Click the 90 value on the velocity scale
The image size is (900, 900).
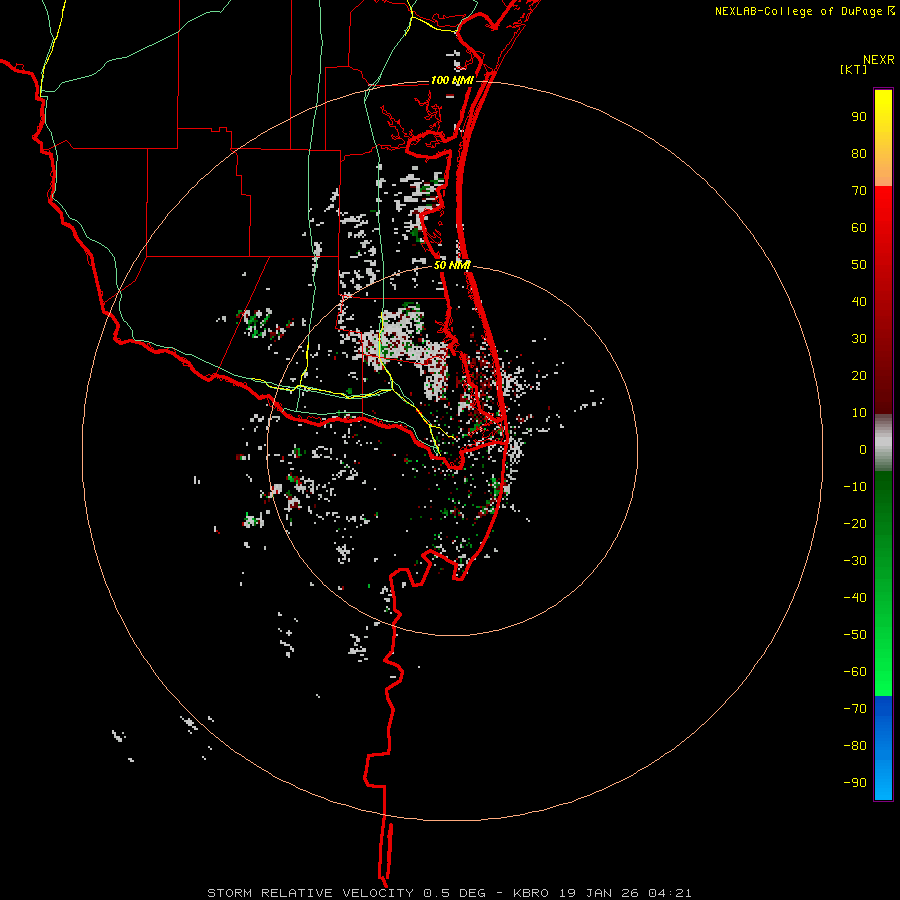point(859,117)
